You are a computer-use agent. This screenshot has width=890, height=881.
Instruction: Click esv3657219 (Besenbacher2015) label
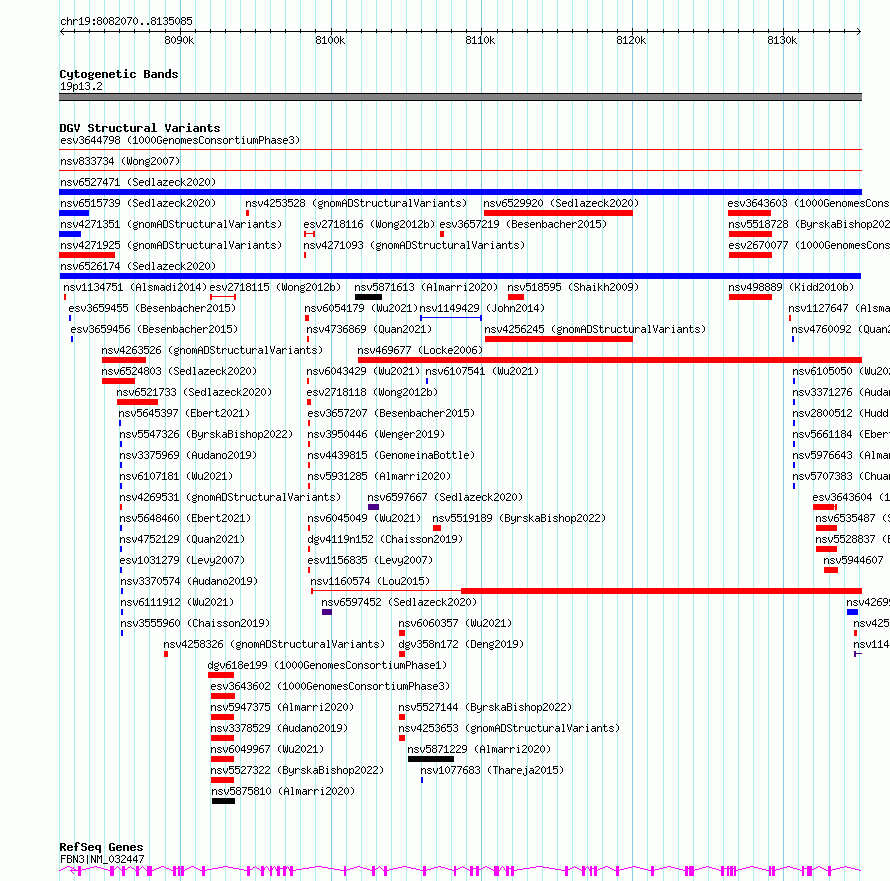tap(523, 224)
